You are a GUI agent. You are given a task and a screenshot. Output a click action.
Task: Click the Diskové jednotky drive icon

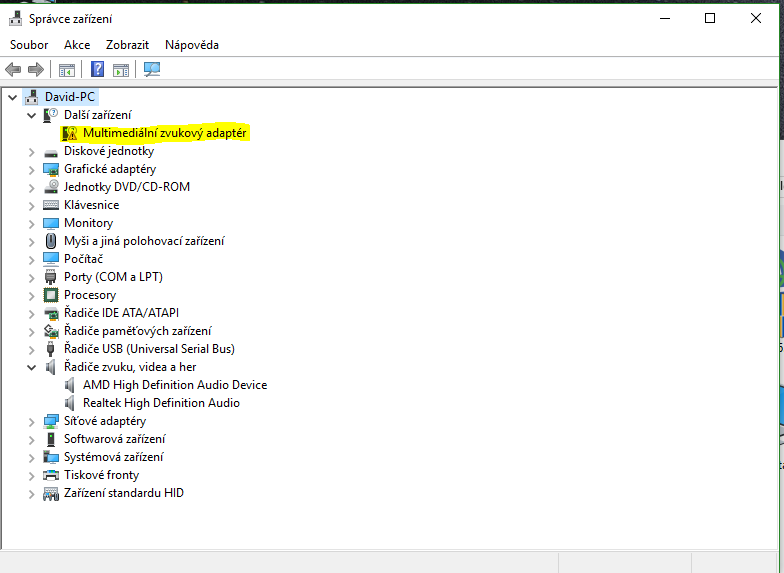(50, 152)
